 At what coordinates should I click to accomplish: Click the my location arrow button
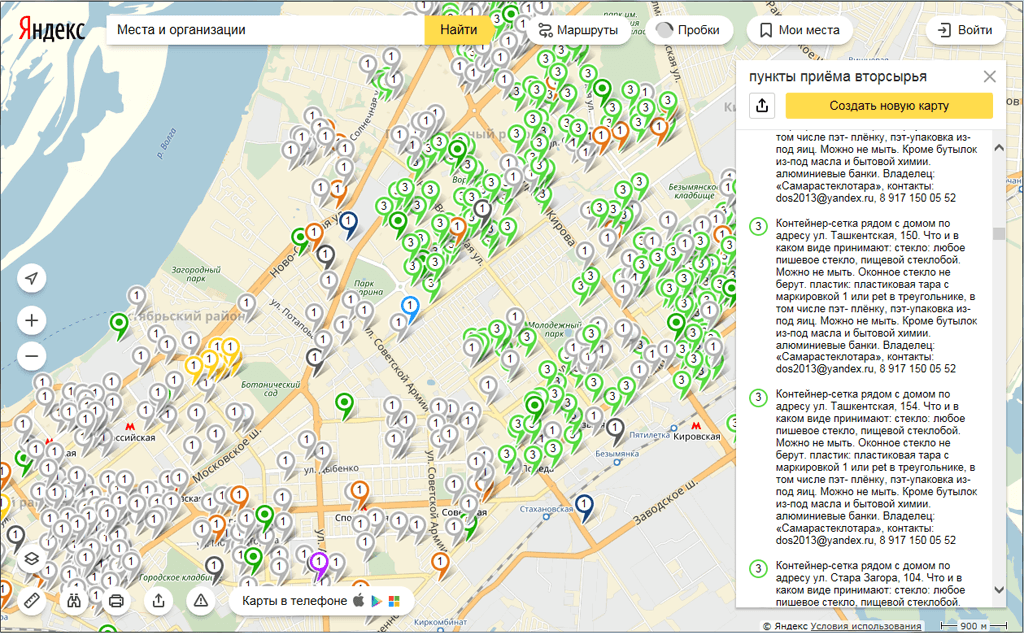pyautogui.click(x=31, y=278)
